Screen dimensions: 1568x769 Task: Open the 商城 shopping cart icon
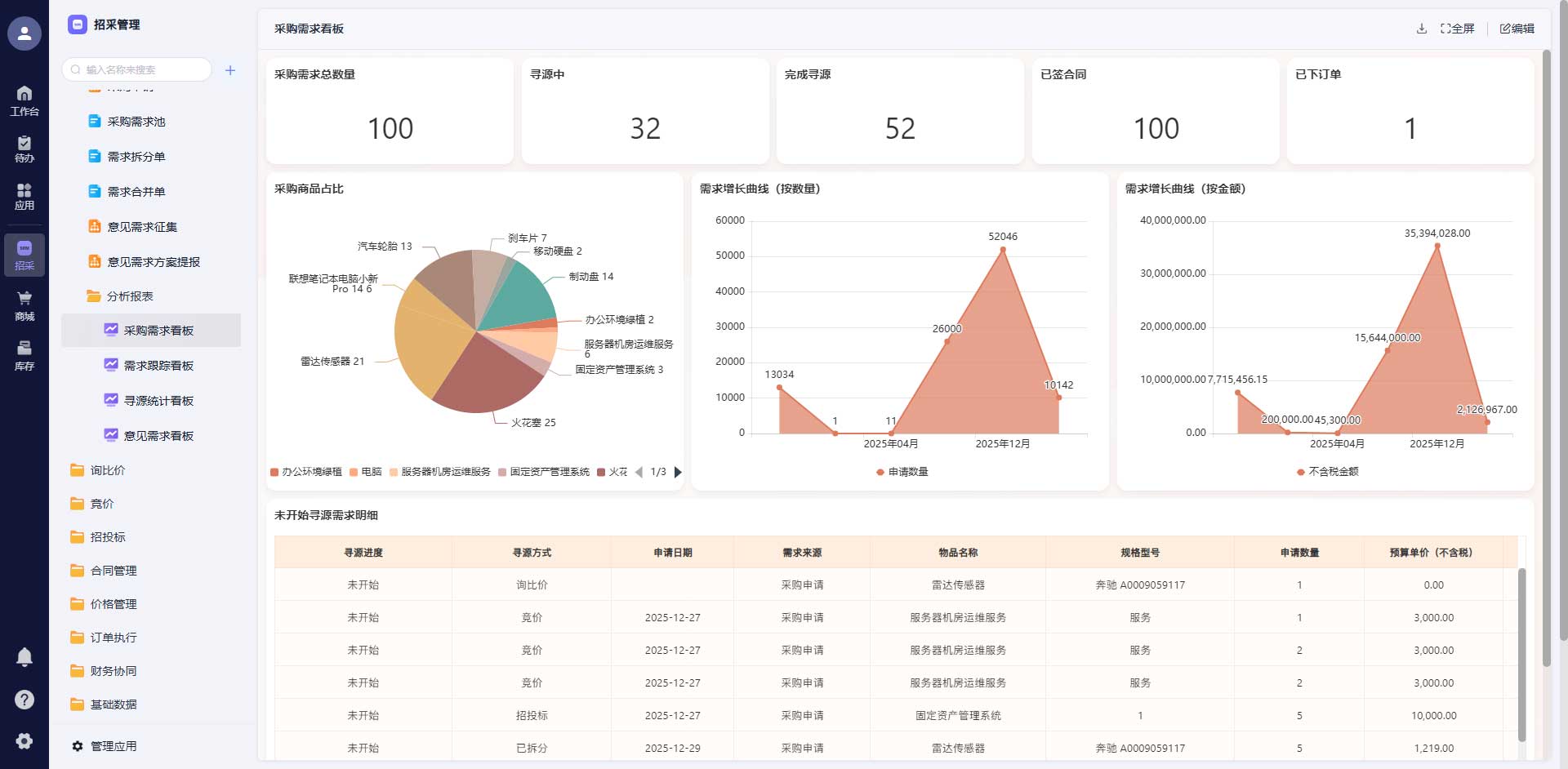click(x=24, y=306)
